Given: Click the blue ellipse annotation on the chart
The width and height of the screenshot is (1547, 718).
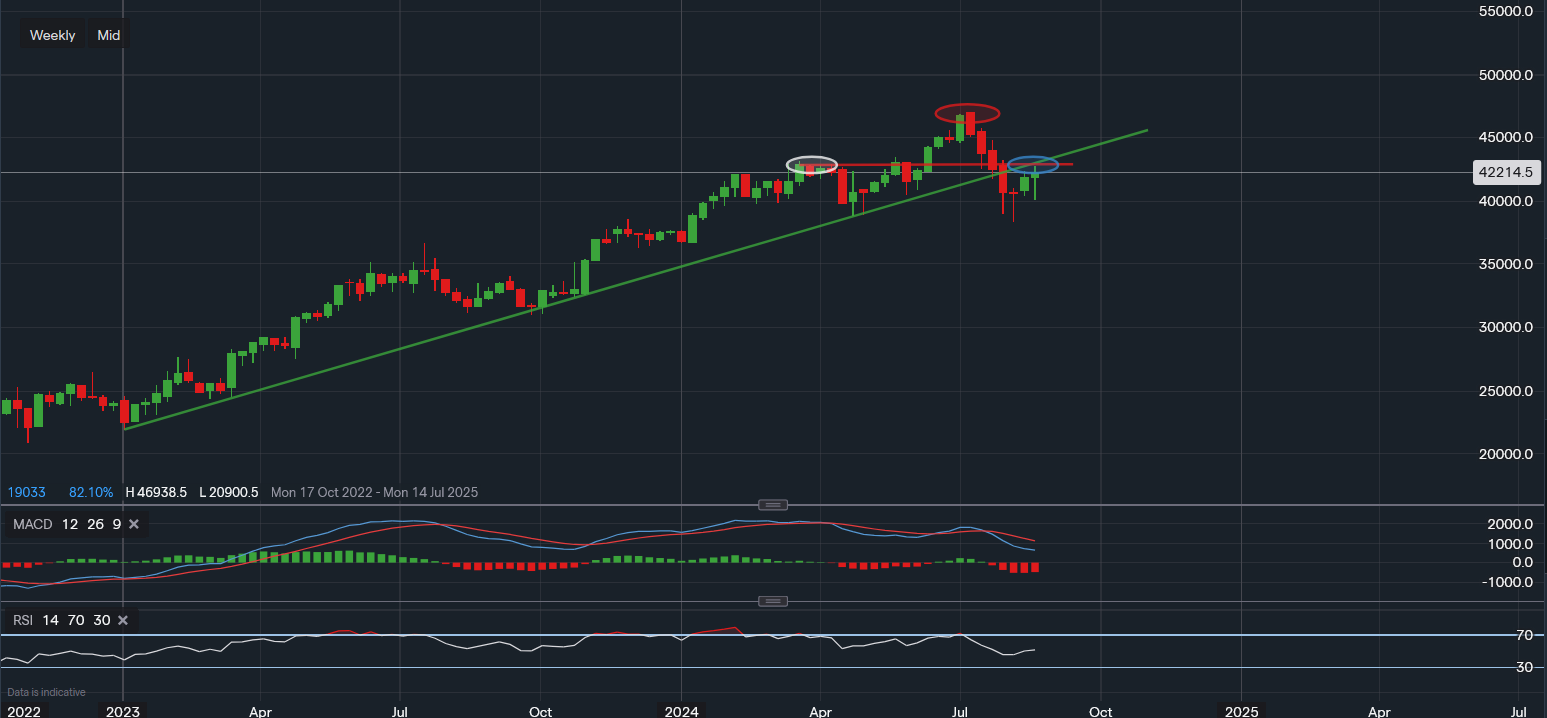Looking at the screenshot, I should click(1035, 165).
